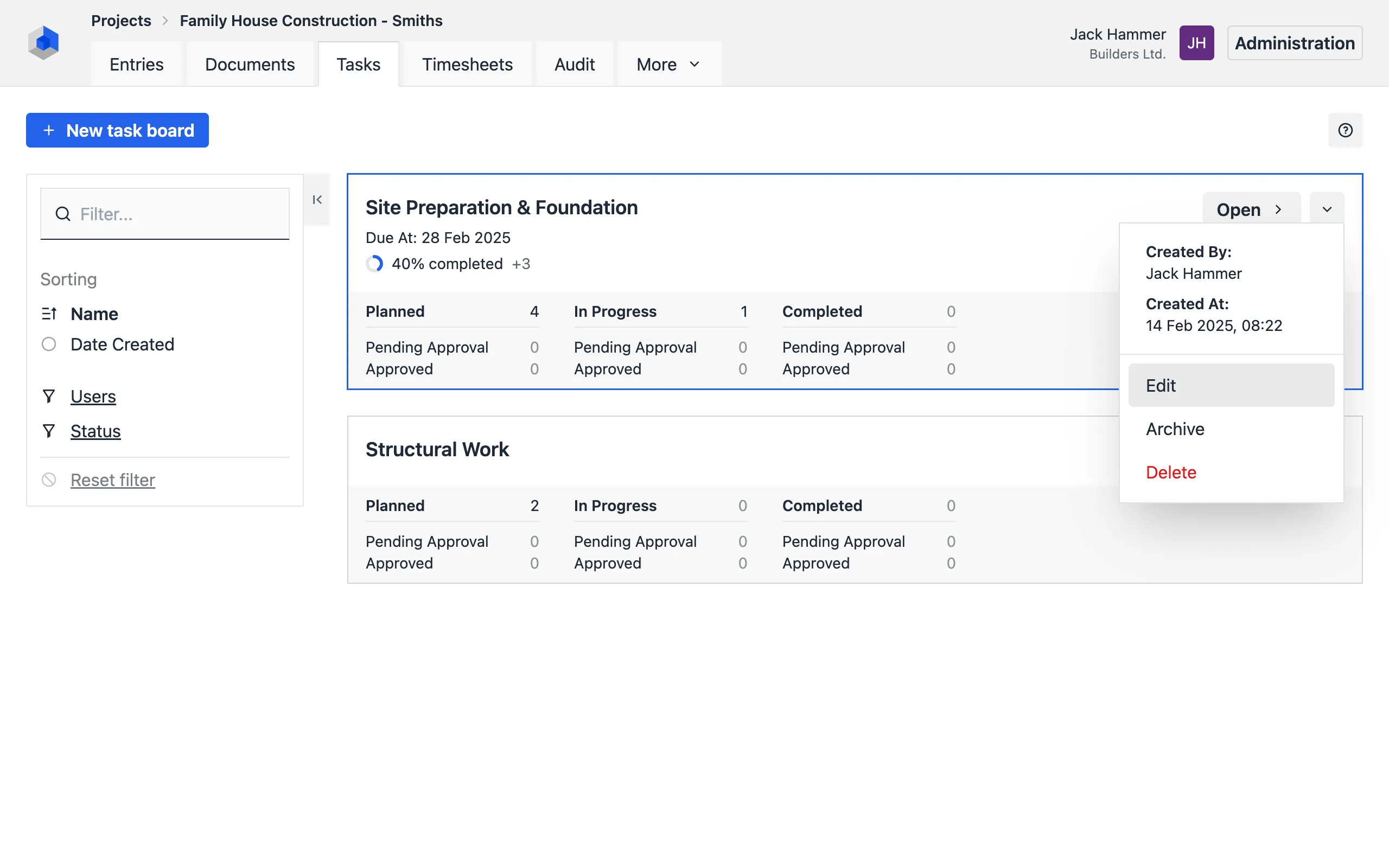Switch to the Entries tab
This screenshot has width=1389, height=868.
click(137, 65)
